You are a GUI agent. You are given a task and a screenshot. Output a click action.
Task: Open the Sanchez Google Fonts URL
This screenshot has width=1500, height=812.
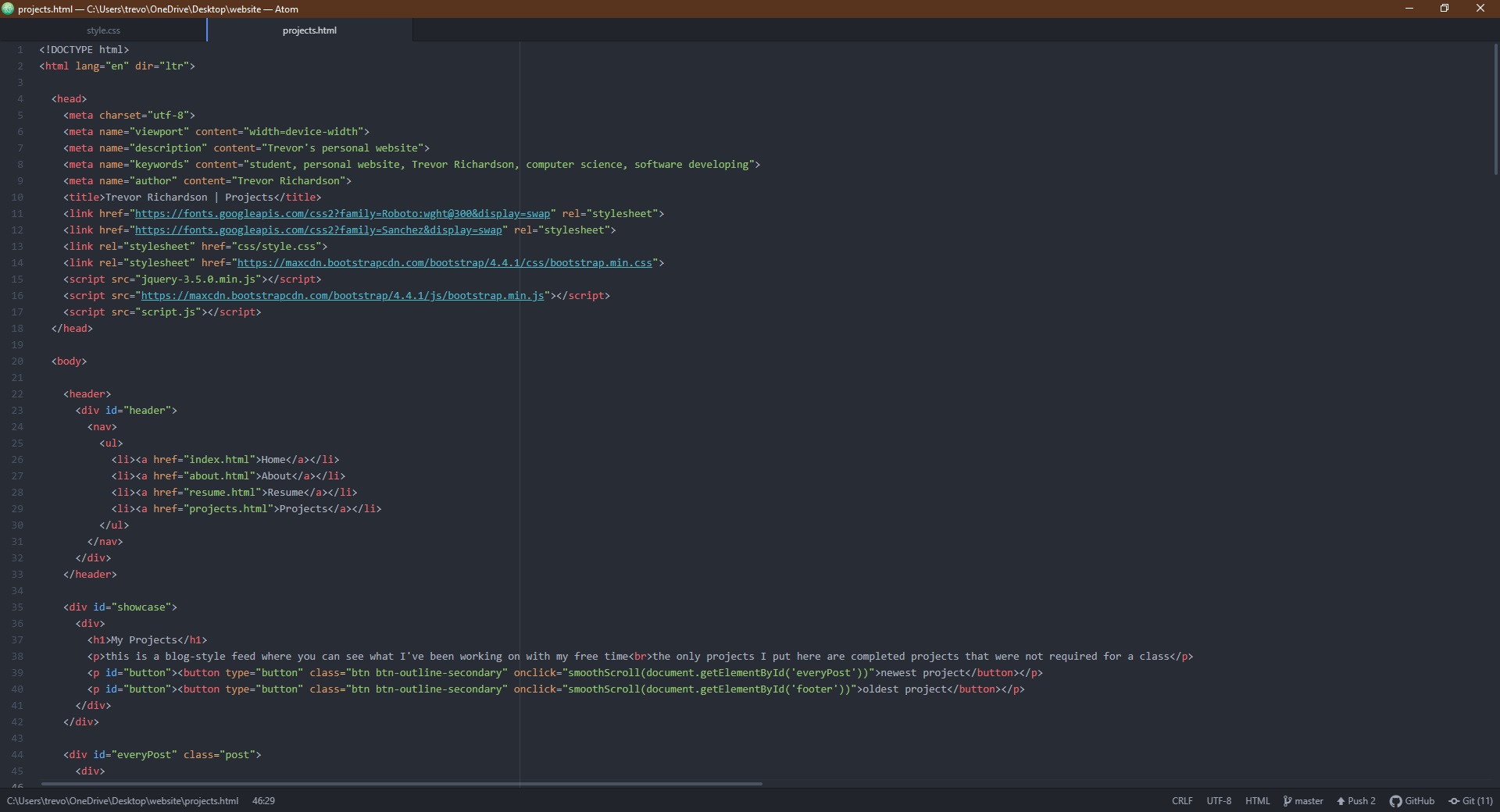(319, 230)
